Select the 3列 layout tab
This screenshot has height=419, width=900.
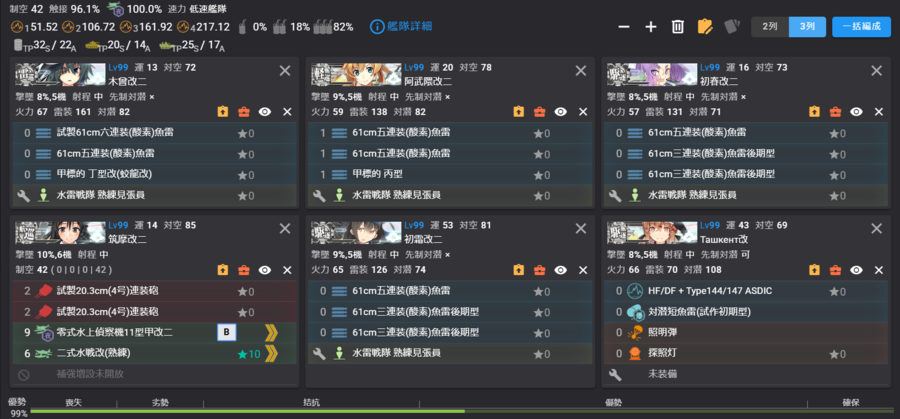(807, 27)
